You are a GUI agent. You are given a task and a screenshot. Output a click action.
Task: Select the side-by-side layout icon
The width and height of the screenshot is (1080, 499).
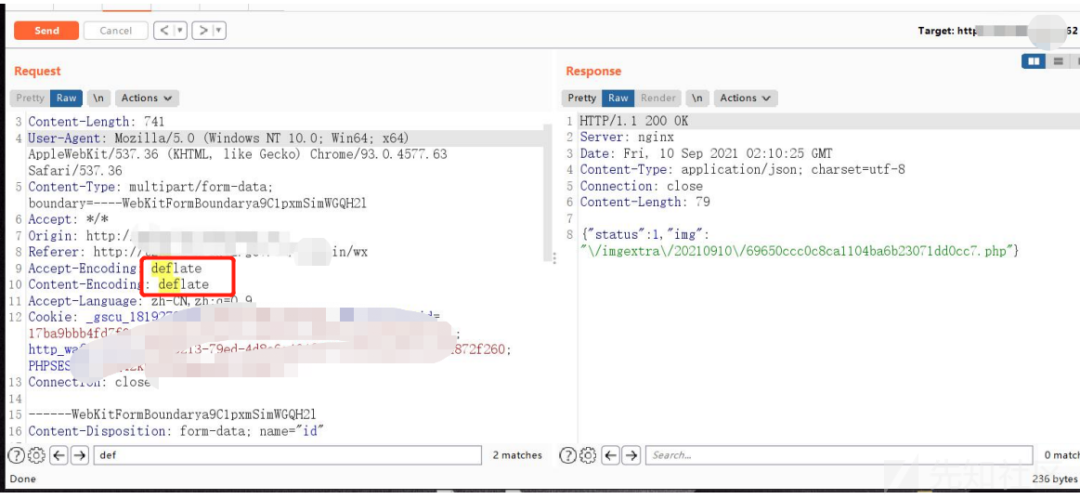[x=1033, y=62]
